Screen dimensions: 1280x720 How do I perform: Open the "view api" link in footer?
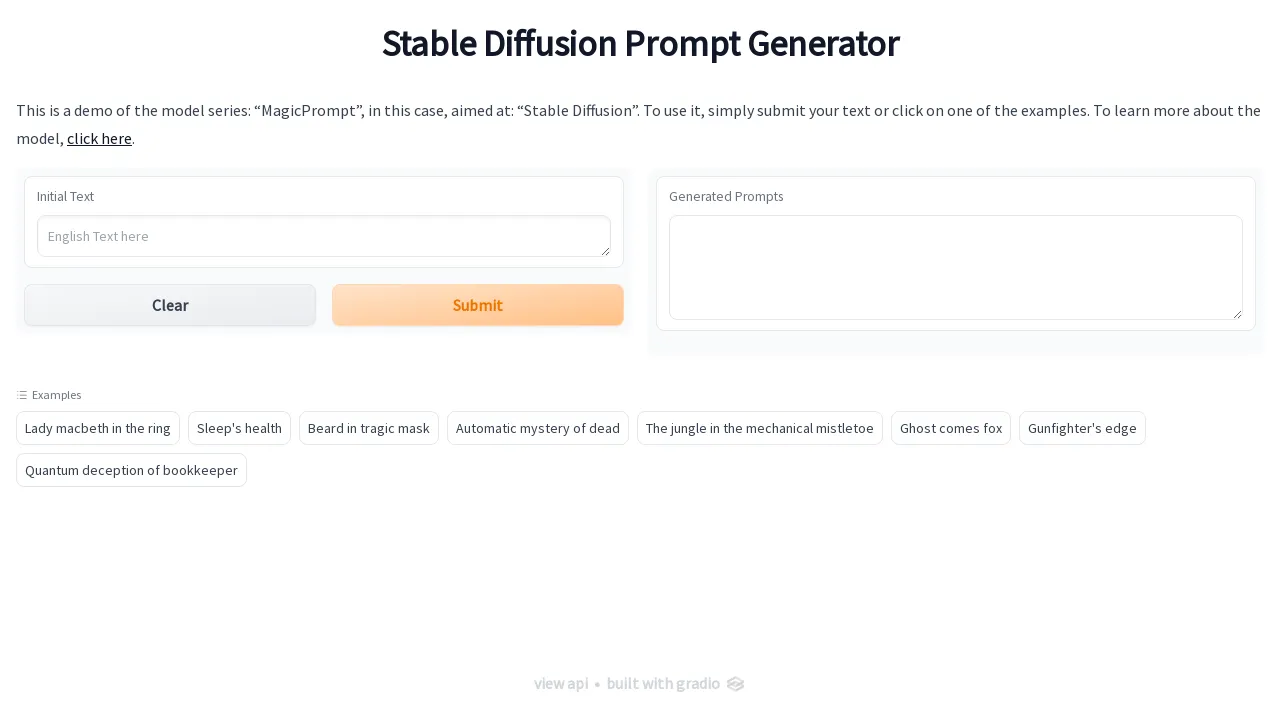coord(561,684)
